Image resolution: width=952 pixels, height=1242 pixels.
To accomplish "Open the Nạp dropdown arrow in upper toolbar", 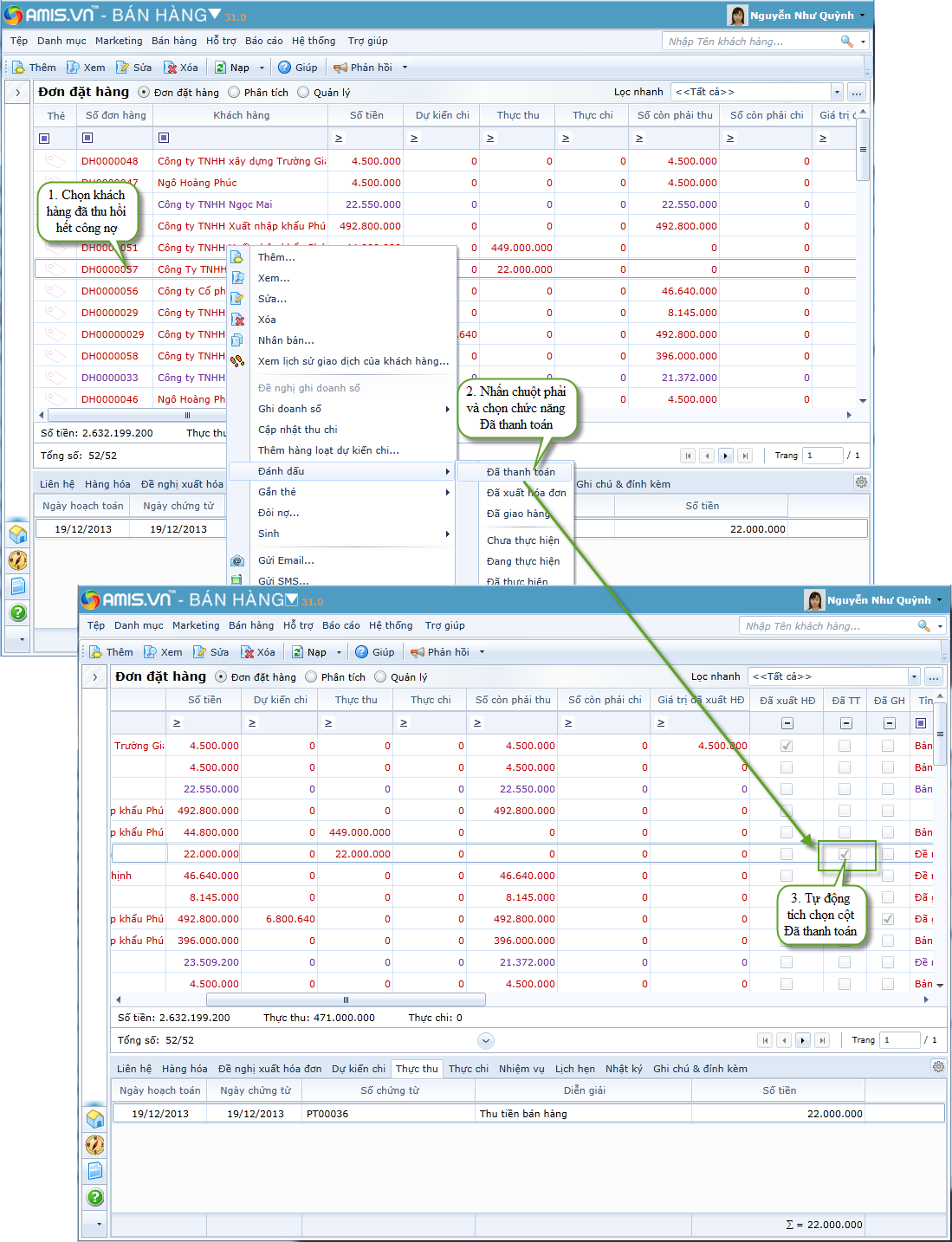I will [262, 68].
